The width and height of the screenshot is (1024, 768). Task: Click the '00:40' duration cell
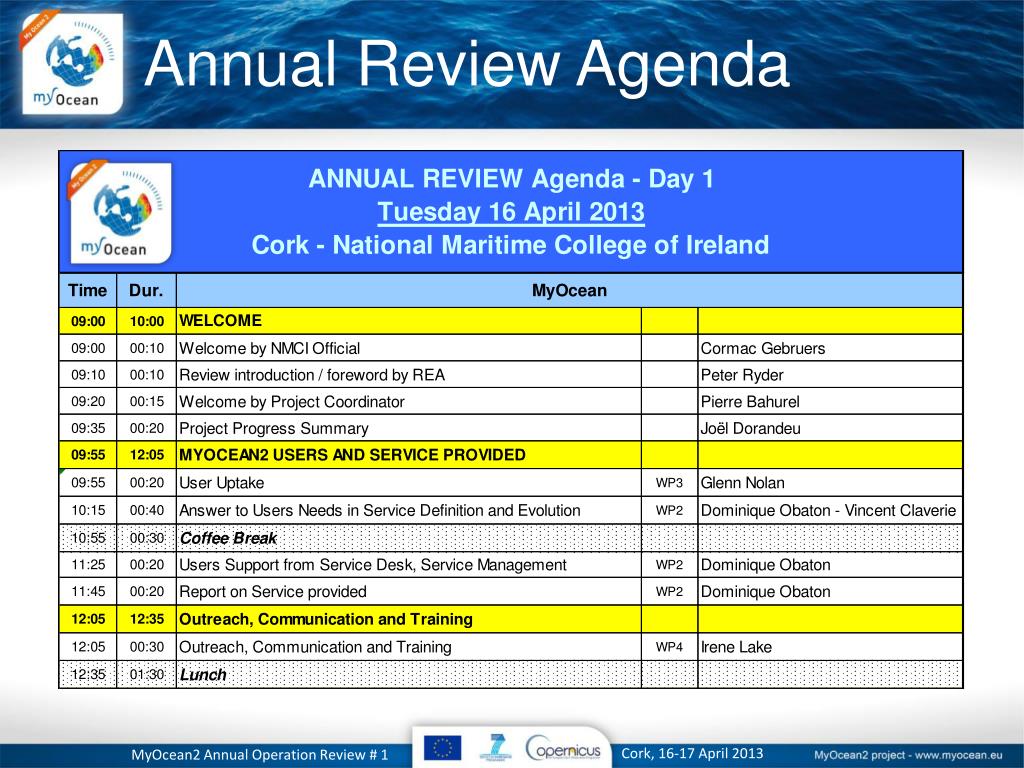coord(146,510)
